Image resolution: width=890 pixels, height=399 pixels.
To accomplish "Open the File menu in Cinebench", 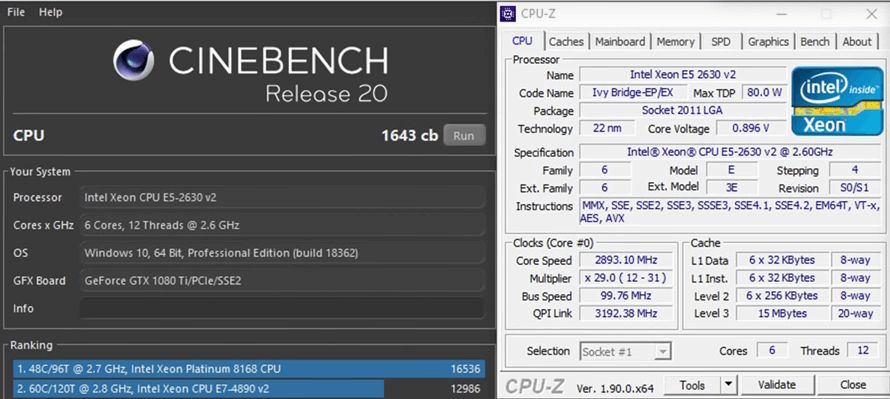I will coord(16,12).
